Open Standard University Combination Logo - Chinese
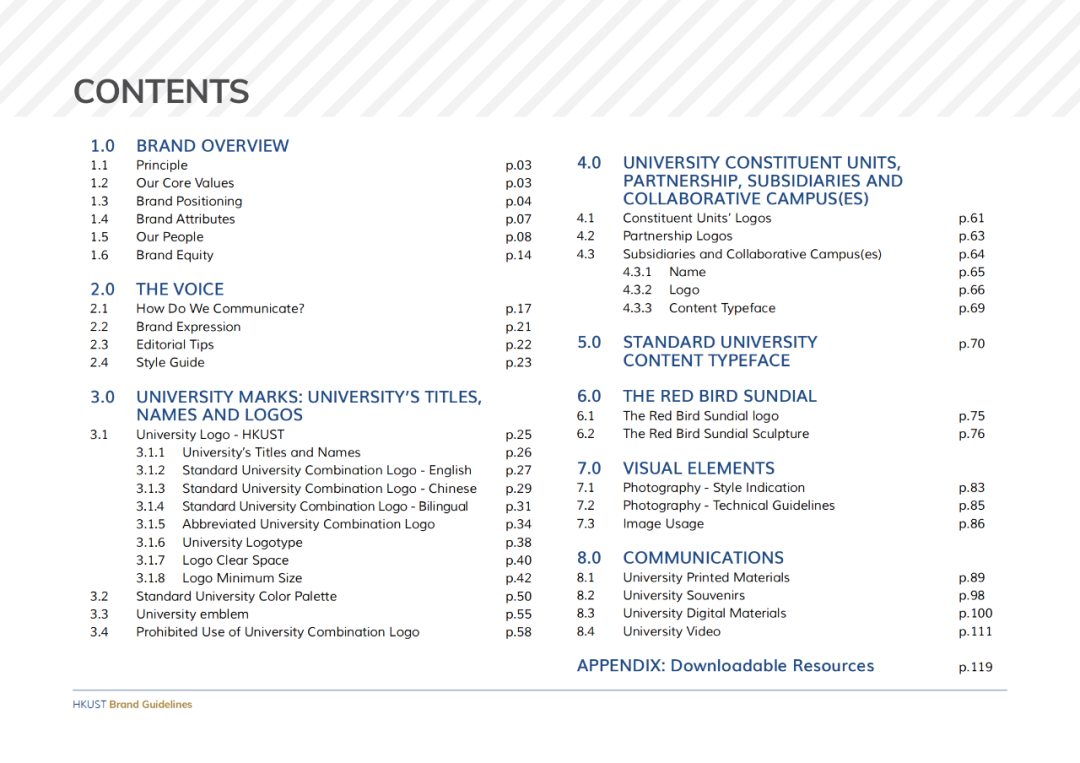This screenshot has width=1080, height=763. point(329,488)
